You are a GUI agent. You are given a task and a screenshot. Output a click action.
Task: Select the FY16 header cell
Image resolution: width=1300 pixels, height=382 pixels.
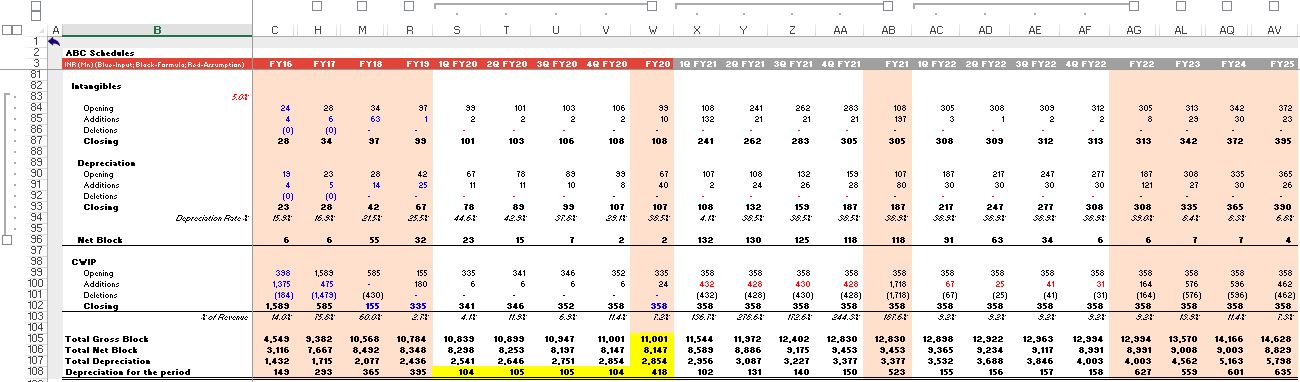[281, 63]
